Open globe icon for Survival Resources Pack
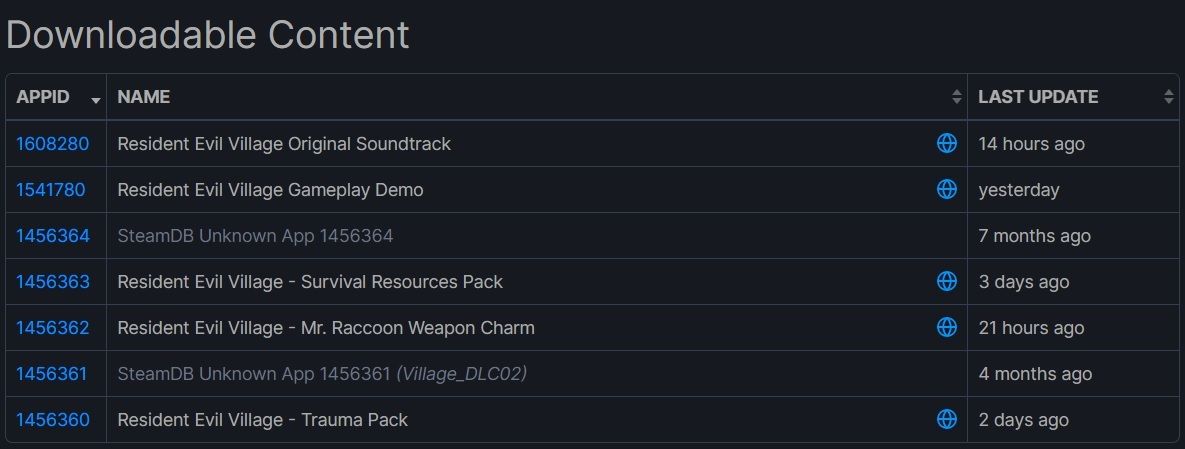 coord(946,281)
